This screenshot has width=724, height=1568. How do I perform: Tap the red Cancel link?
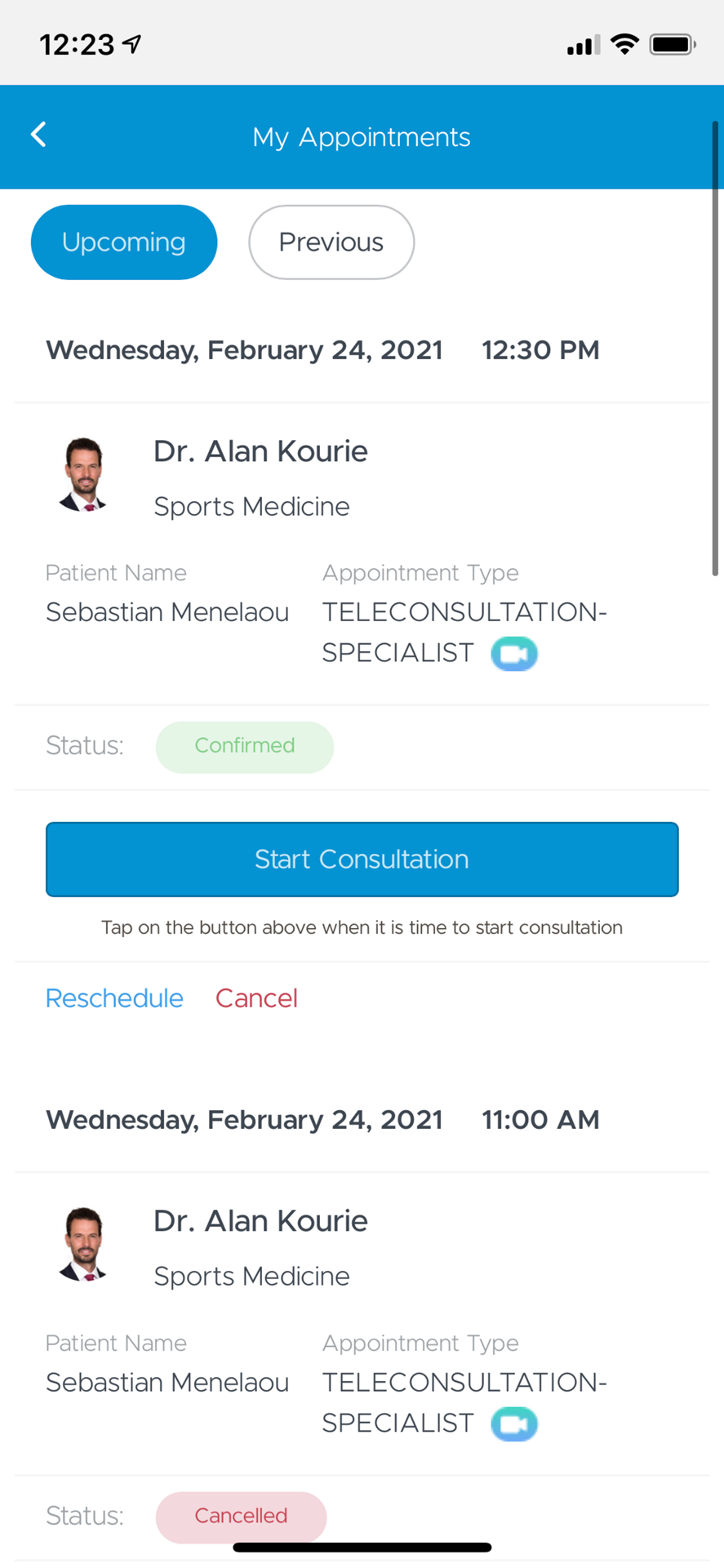point(256,998)
